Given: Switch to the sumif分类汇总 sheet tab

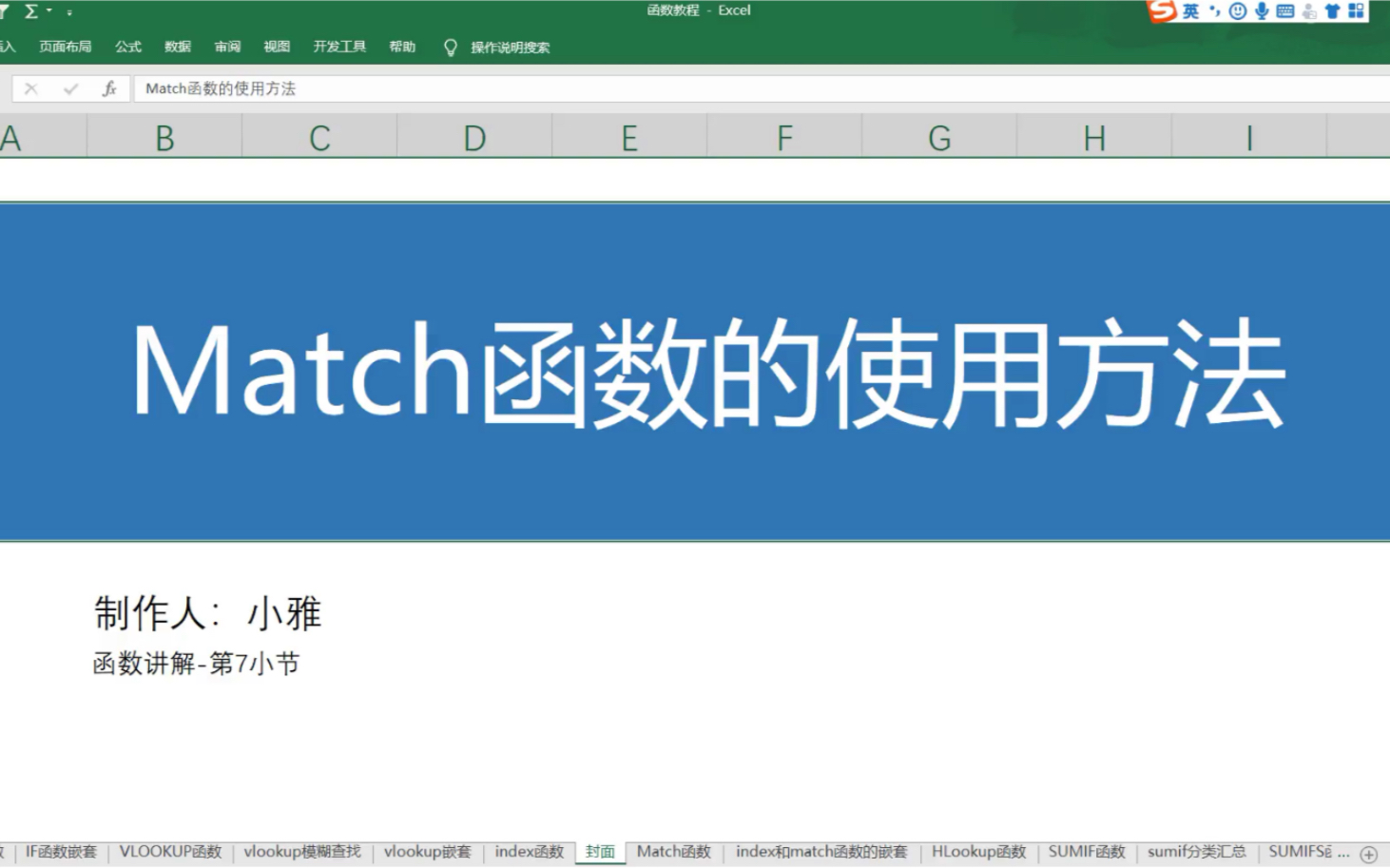Looking at the screenshot, I should click(1196, 852).
